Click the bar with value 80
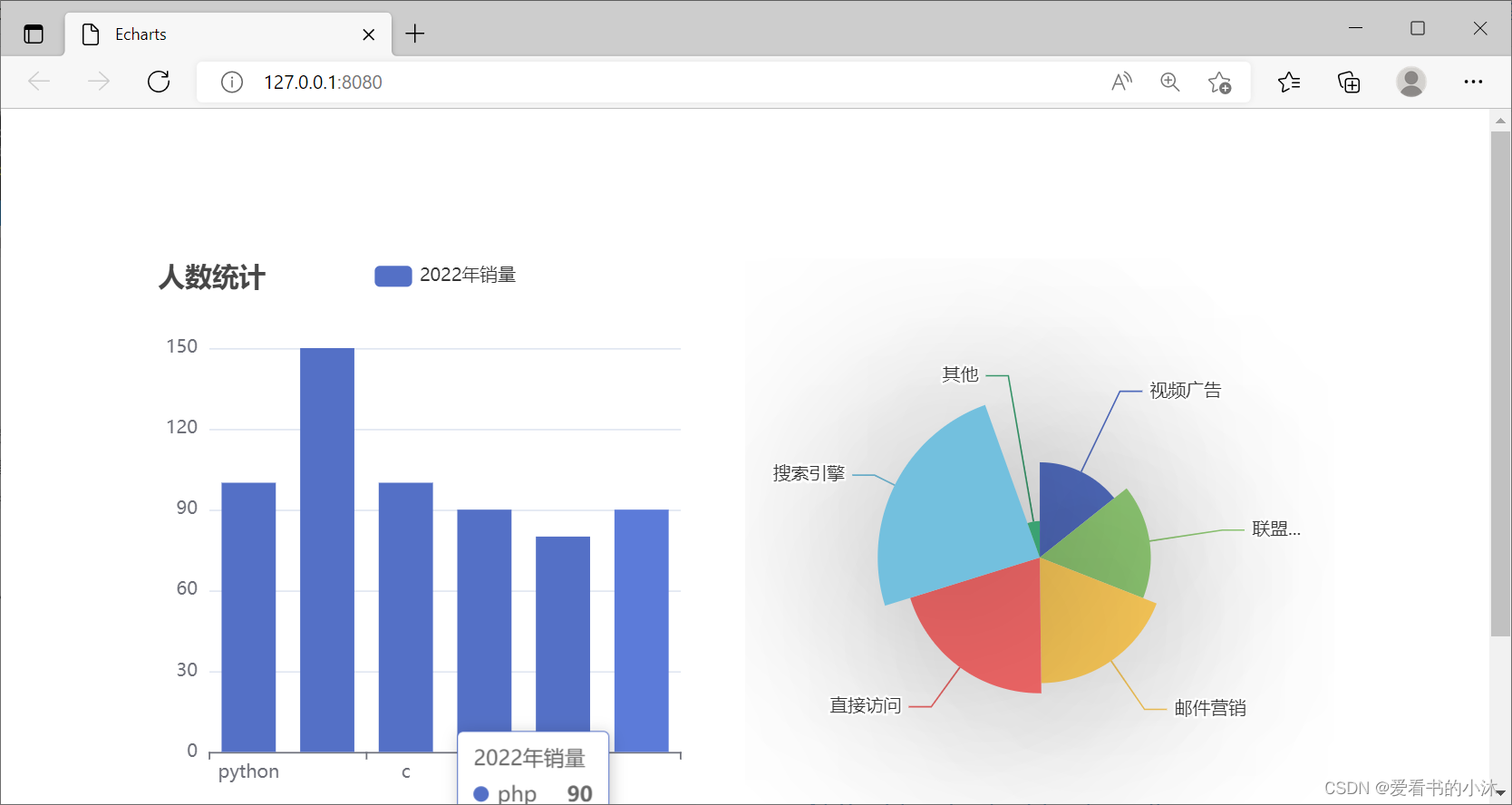The width and height of the screenshot is (1512, 805). pyautogui.click(x=563, y=635)
